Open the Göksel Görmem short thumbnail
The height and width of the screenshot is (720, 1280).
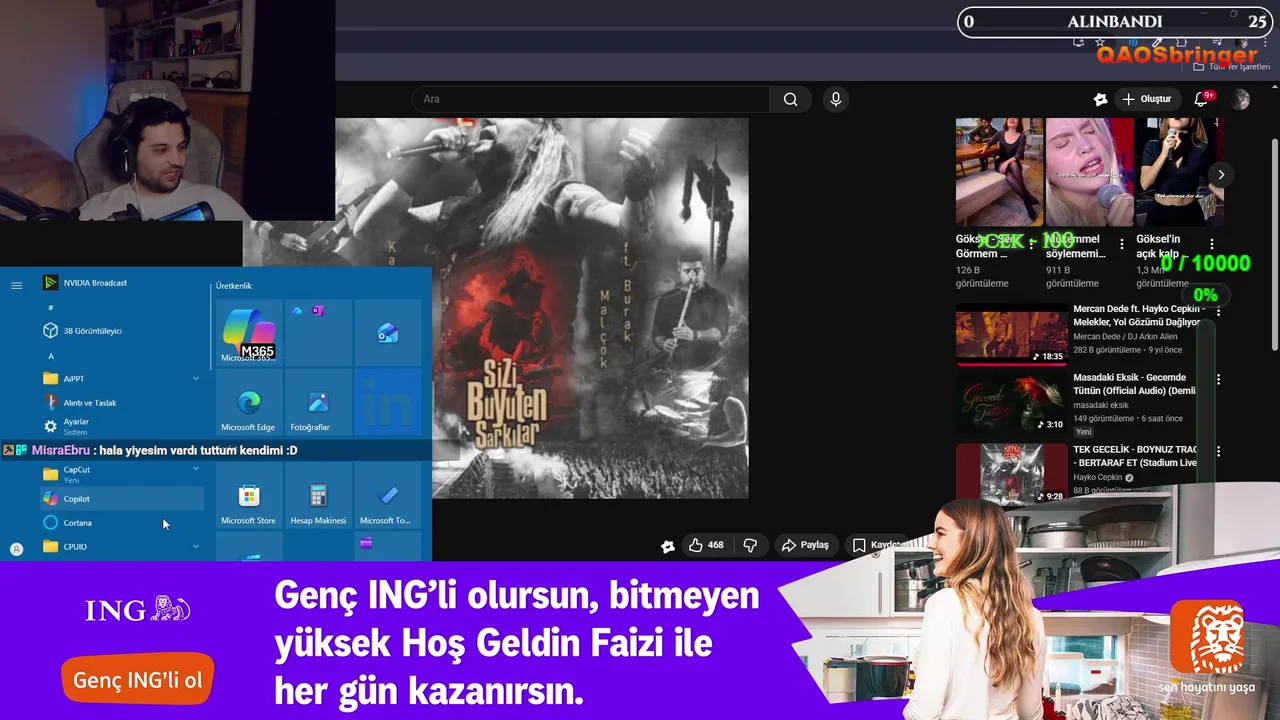tap(999, 172)
